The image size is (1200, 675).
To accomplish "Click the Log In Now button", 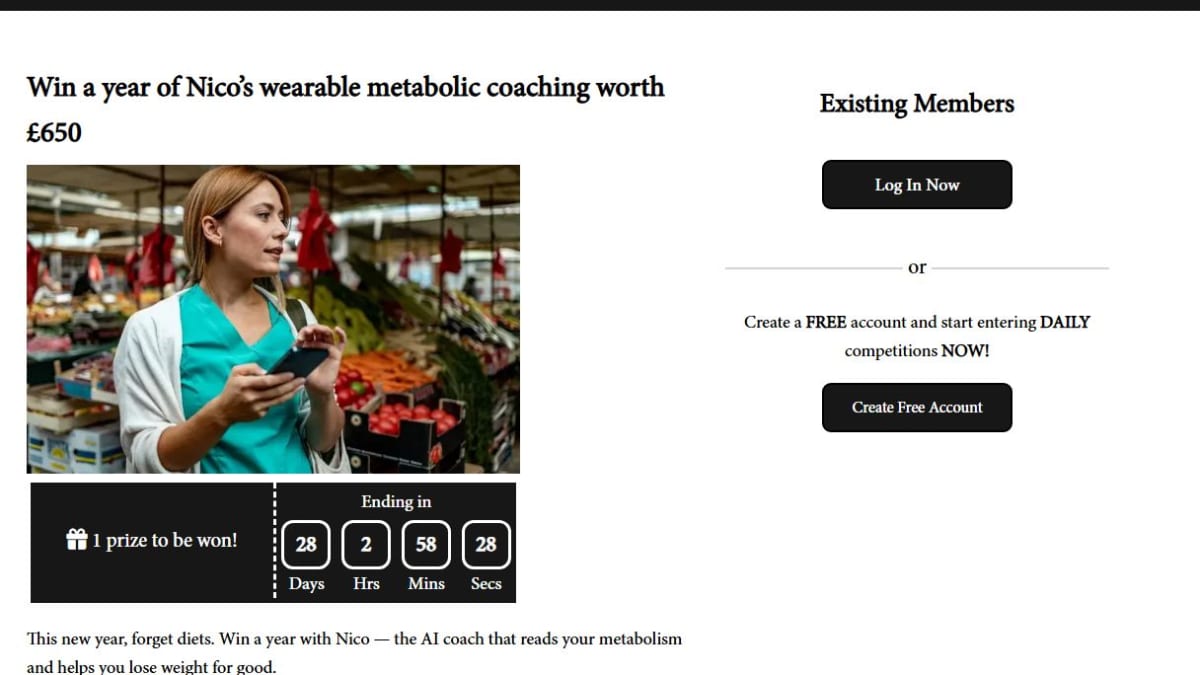I will (x=917, y=185).
